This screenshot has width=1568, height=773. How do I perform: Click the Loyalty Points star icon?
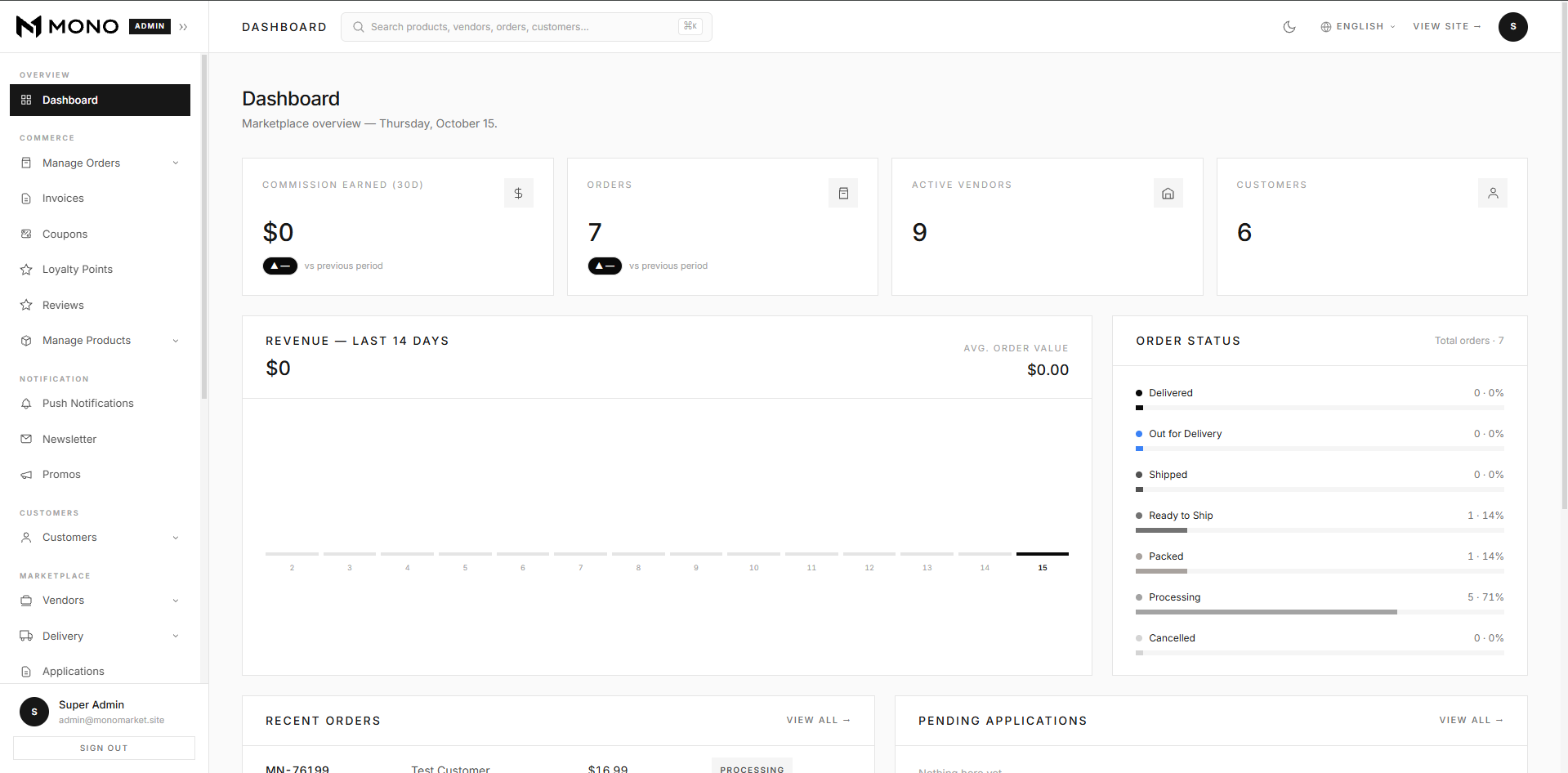pos(26,270)
